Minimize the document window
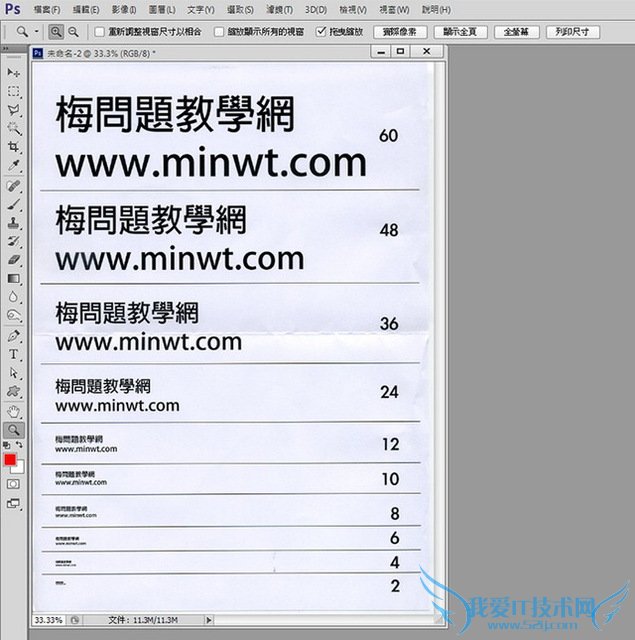This screenshot has height=640, width=635. (x=381, y=51)
